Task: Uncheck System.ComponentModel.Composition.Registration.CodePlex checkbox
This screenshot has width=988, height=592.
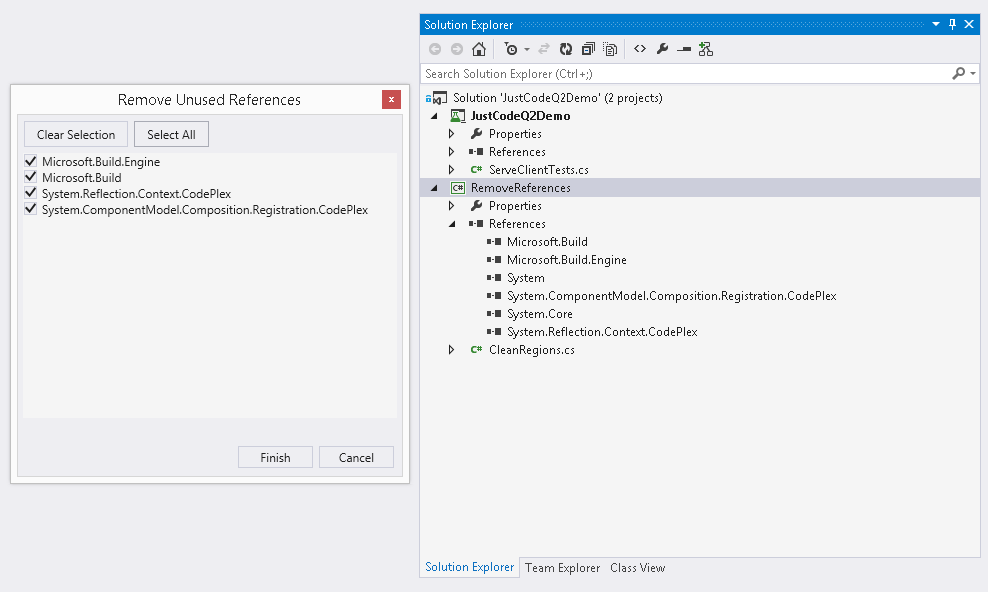Action: (x=30, y=208)
